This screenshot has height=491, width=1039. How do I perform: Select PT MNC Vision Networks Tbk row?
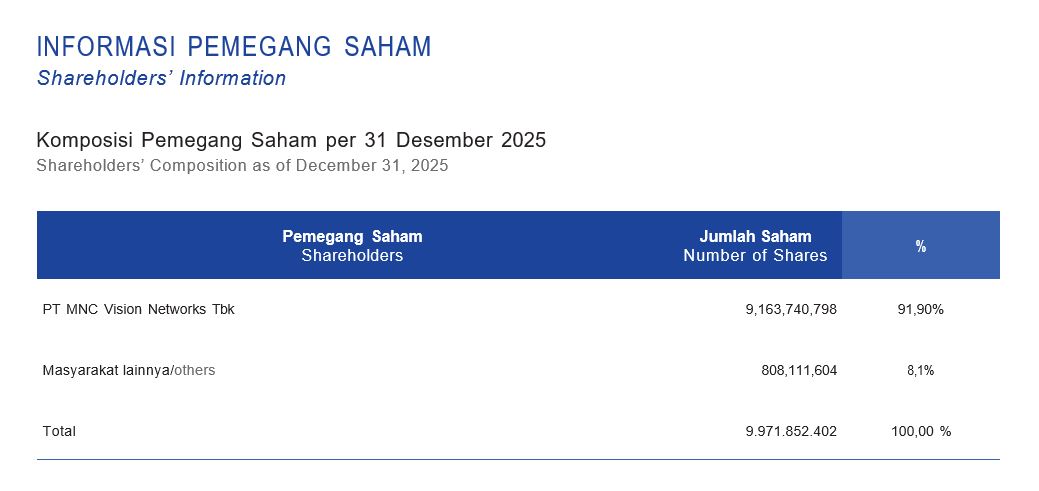tap(518, 309)
